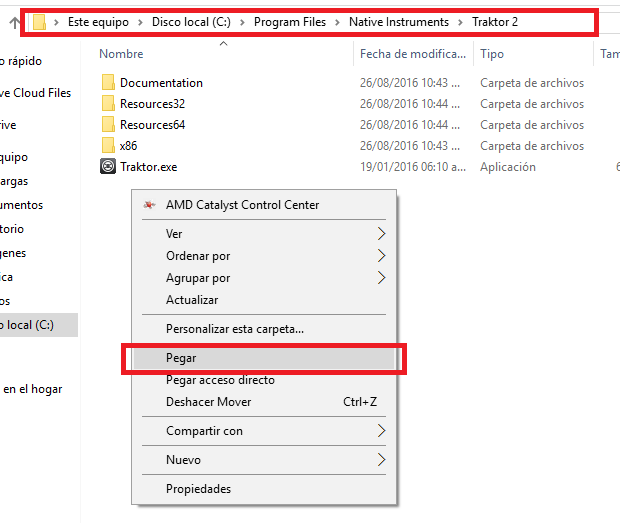The width and height of the screenshot is (620, 523).
Task: Click the 19/01/2016 06:10 date cell
Action: click(x=413, y=167)
